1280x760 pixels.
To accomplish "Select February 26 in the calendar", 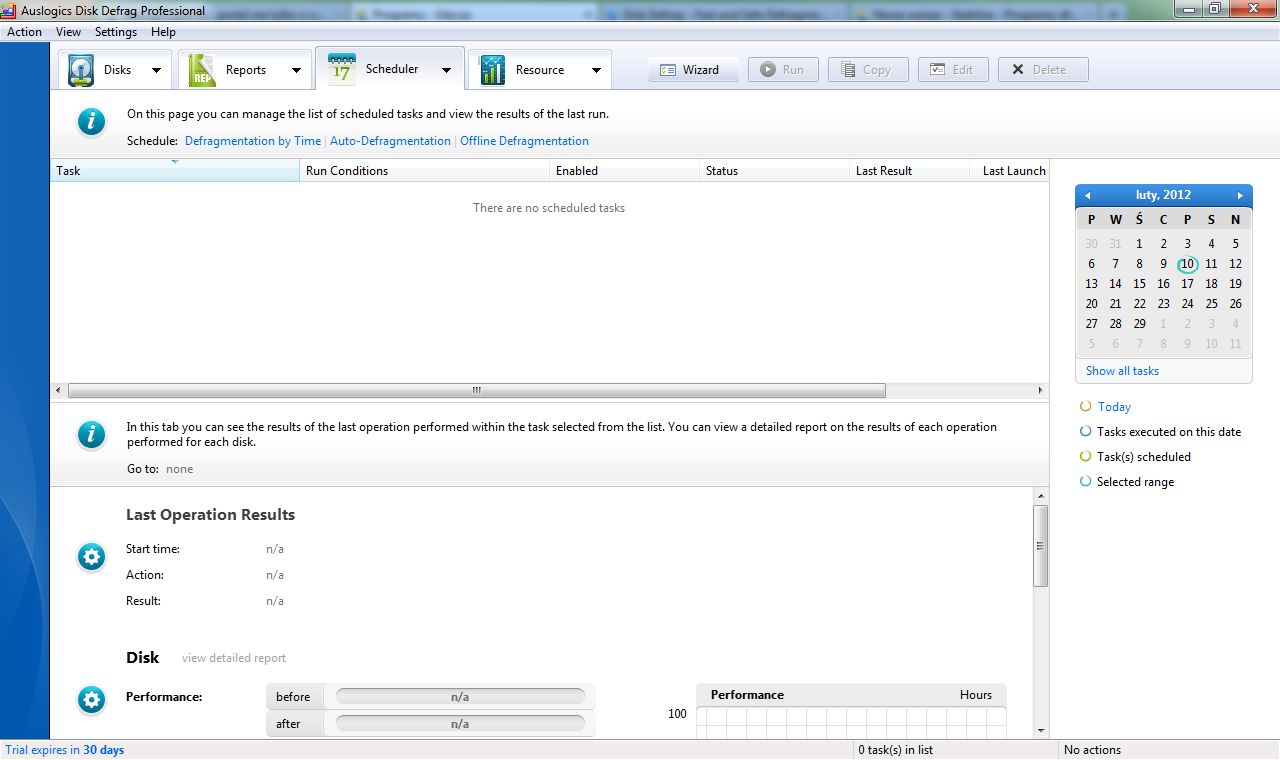I will [x=1235, y=304].
